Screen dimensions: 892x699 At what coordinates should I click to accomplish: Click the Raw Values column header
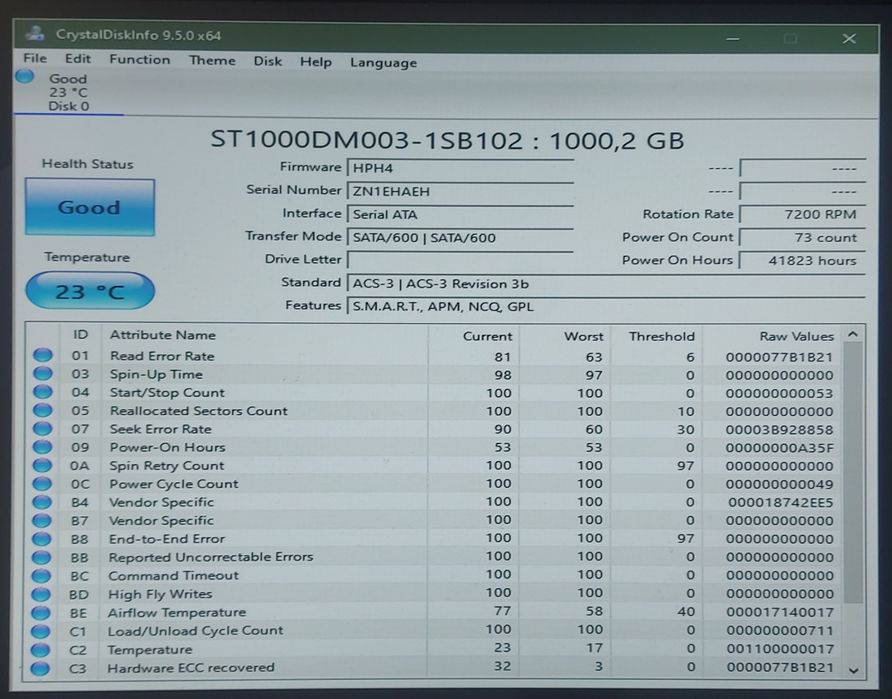click(x=796, y=336)
